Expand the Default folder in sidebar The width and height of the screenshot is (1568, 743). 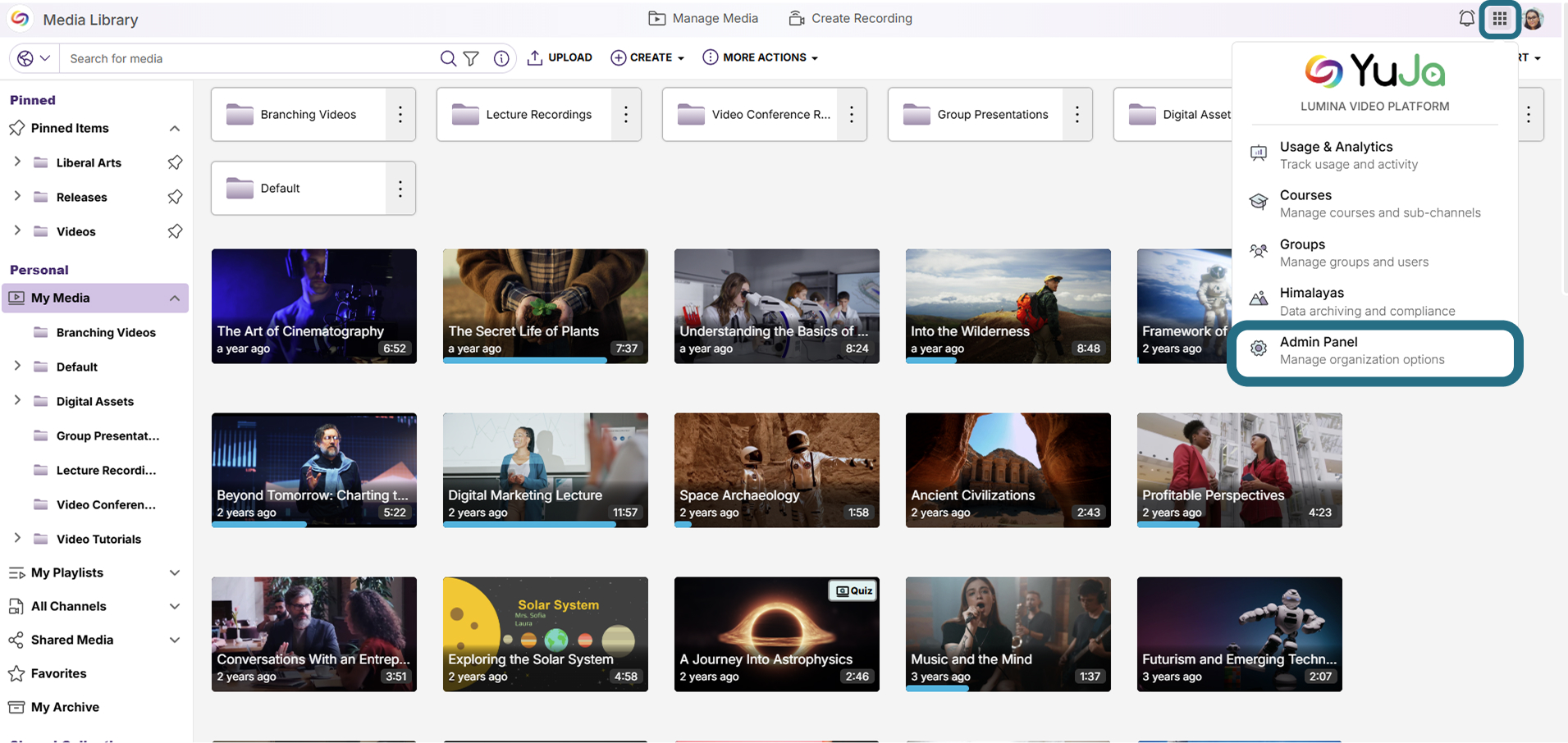[17, 367]
